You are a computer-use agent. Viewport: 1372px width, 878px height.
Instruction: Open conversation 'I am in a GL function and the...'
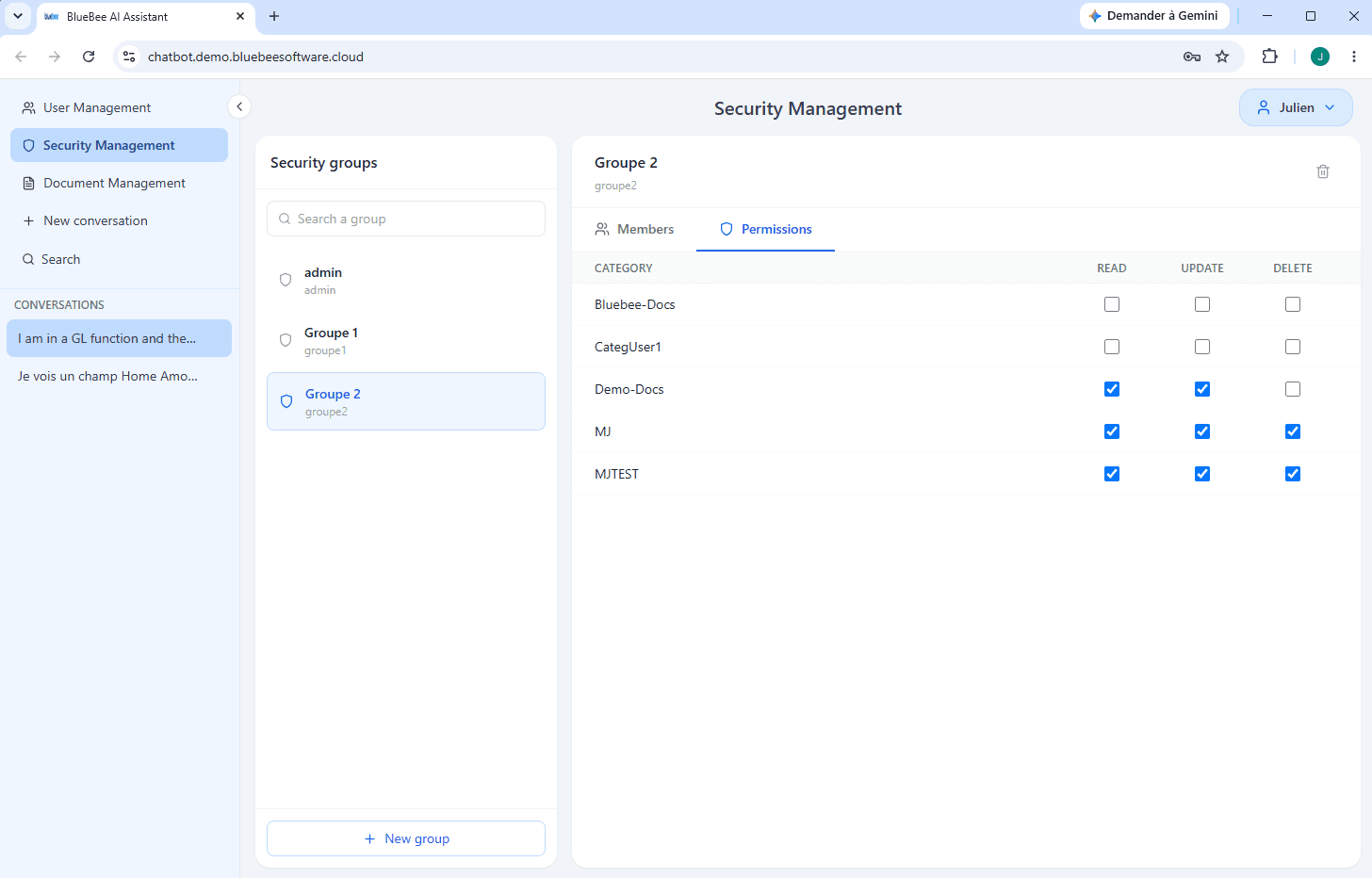click(119, 338)
